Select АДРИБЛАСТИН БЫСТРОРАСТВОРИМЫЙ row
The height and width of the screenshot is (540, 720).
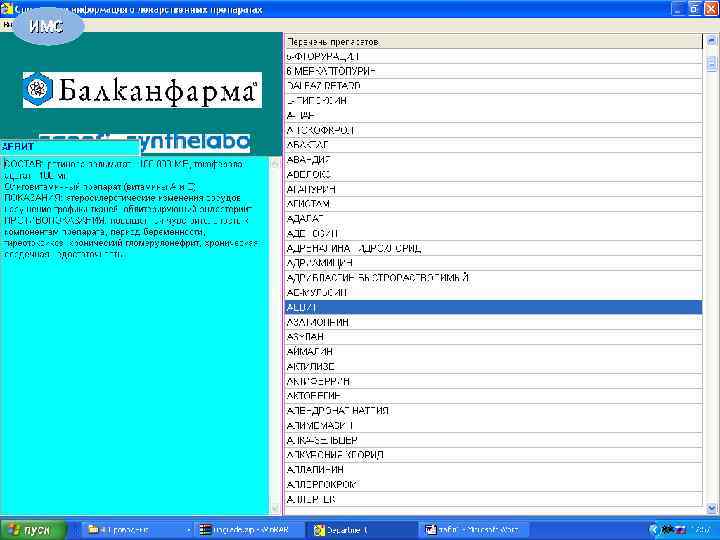click(493, 278)
